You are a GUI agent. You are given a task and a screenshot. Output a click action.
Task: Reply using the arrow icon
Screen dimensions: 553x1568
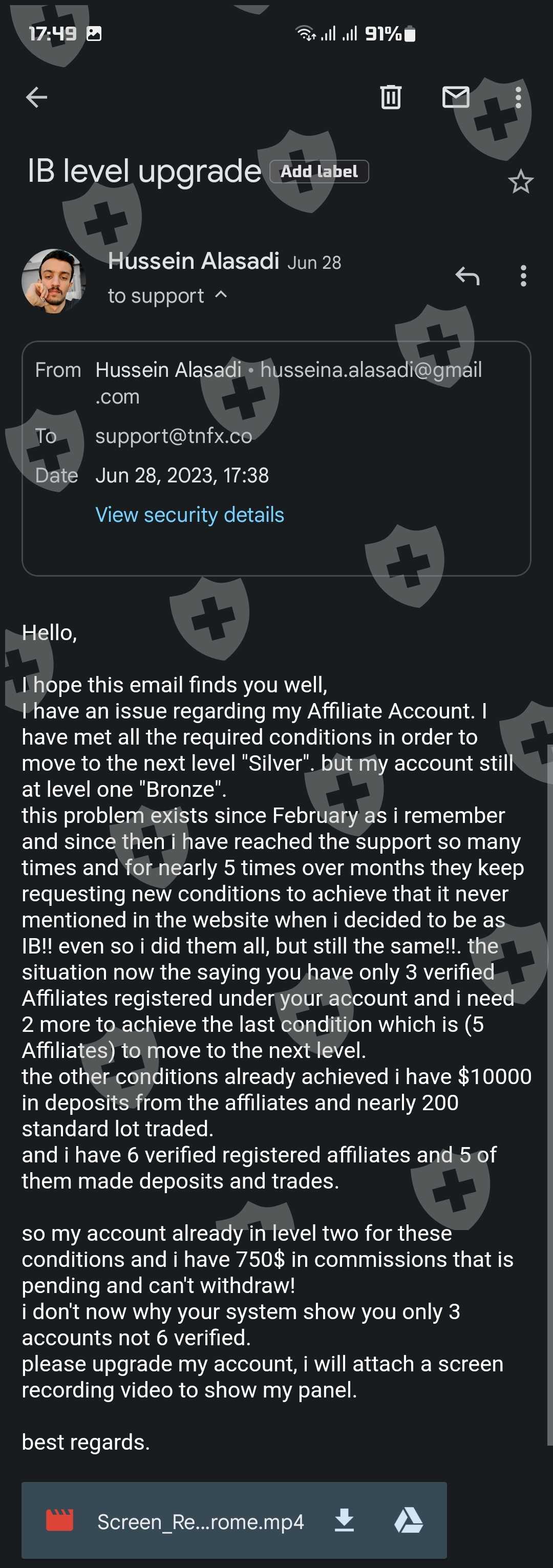[x=467, y=276]
